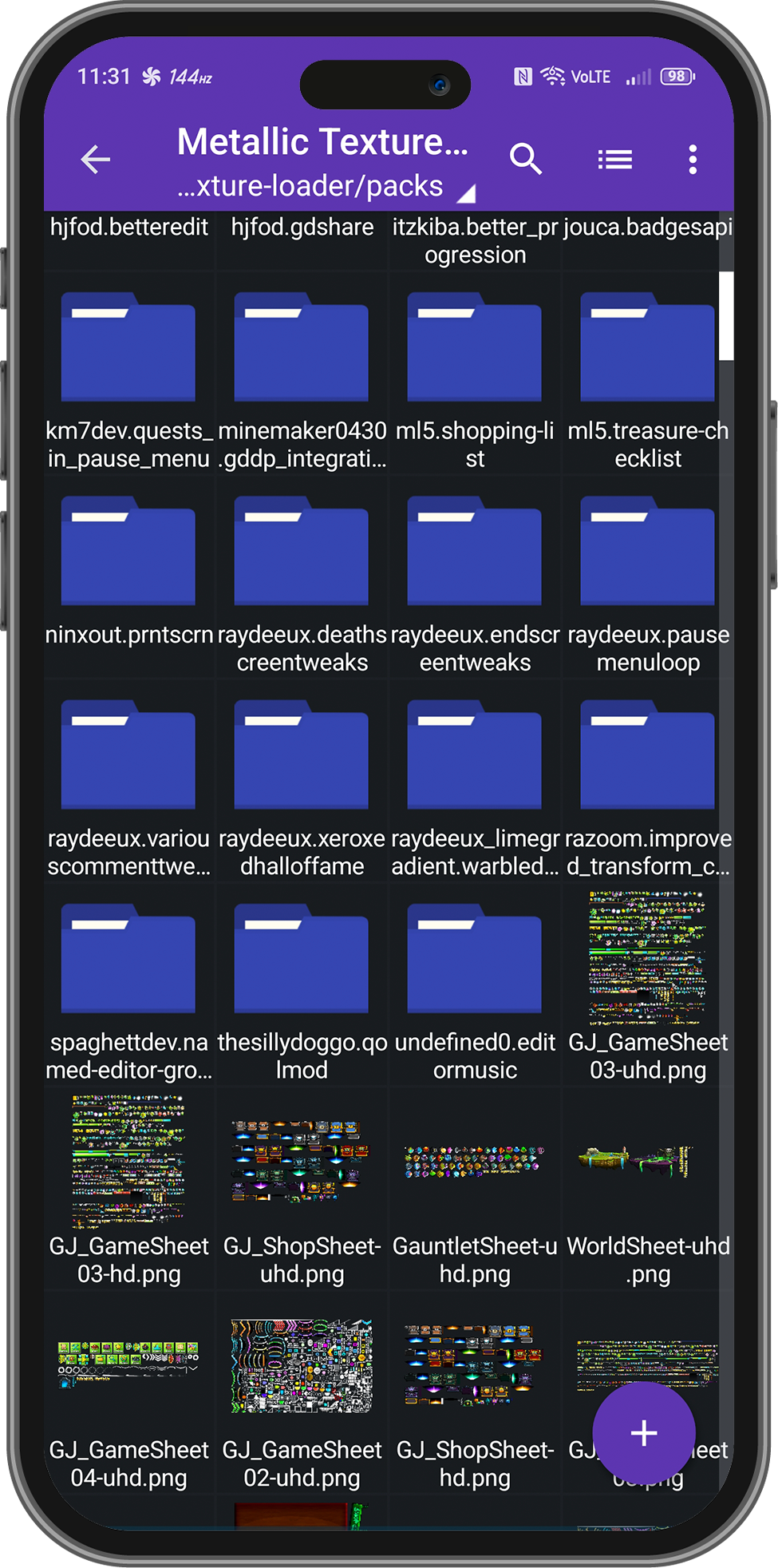Grab the vertical scrollbar thumb

726,316
